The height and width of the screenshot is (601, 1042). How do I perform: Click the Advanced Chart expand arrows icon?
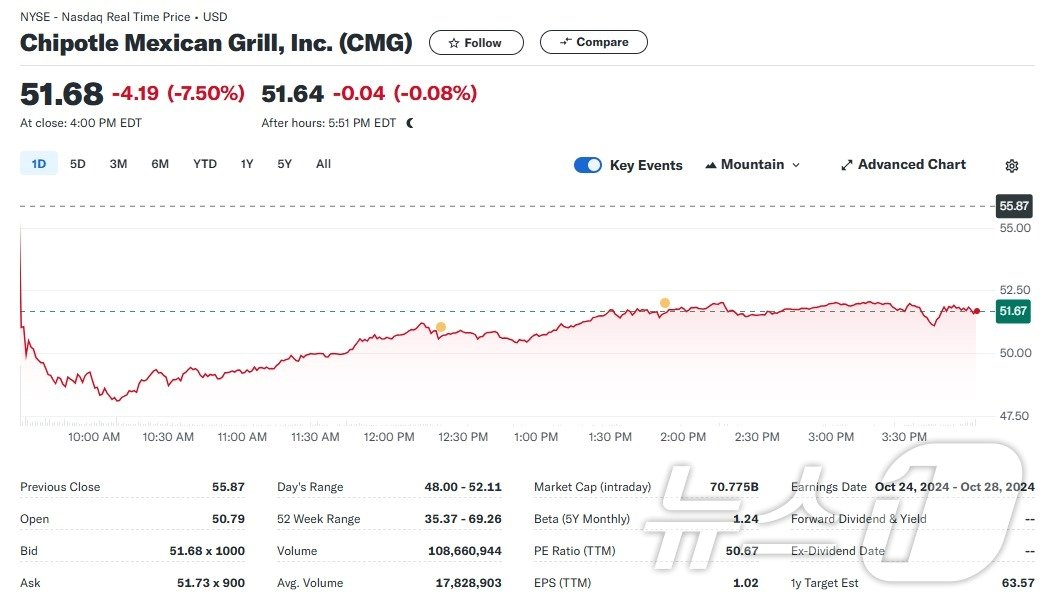(846, 165)
